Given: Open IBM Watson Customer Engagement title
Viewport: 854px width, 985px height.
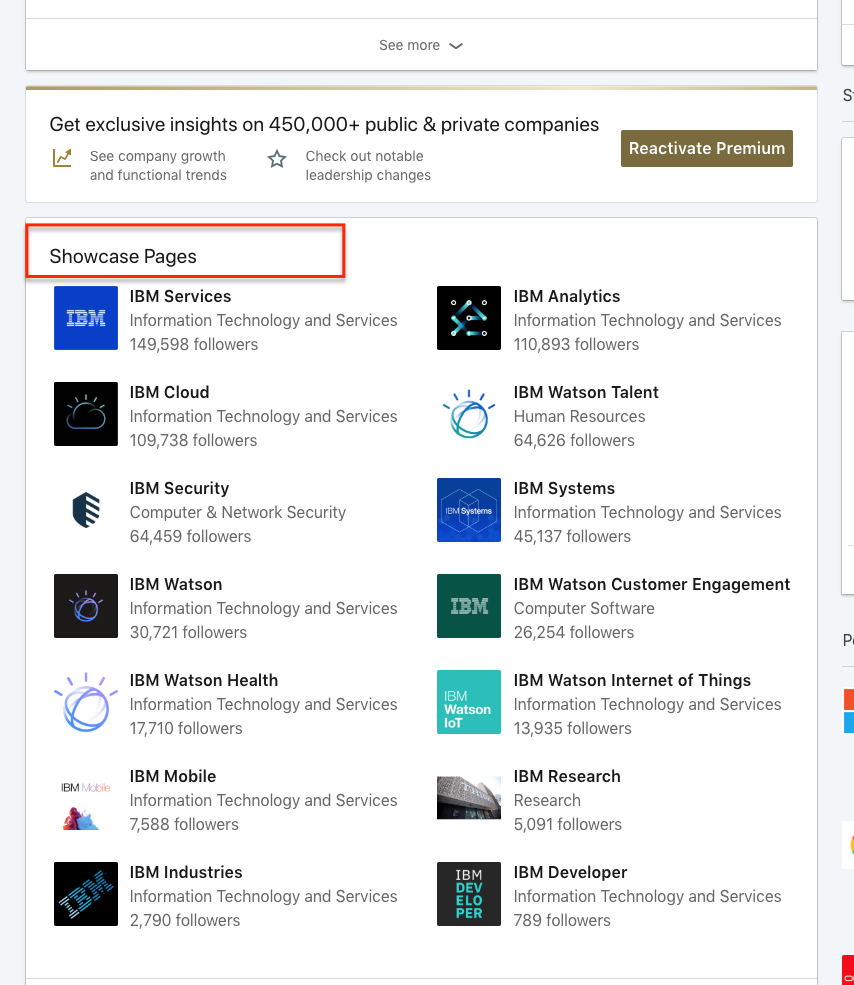Looking at the screenshot, I should point(652,585).
